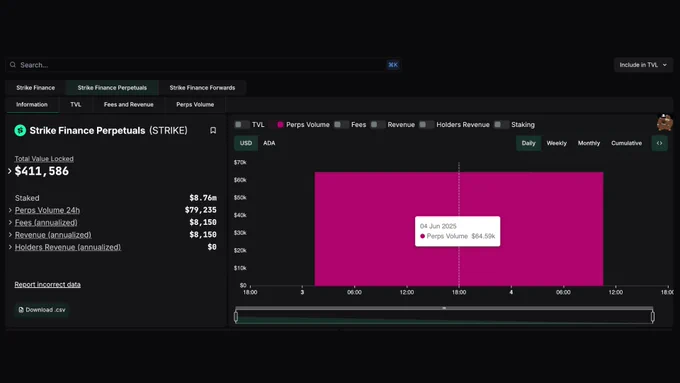
Task: Click into the Search input field
Action: pyautogui.click(x=202, y=65)
